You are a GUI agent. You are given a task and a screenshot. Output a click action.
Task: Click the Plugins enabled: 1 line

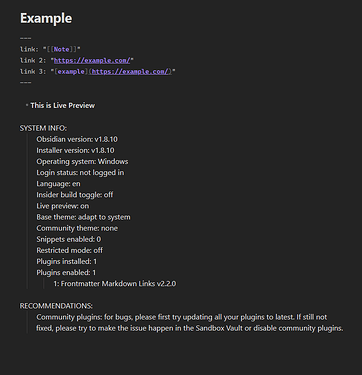[66, 273]
